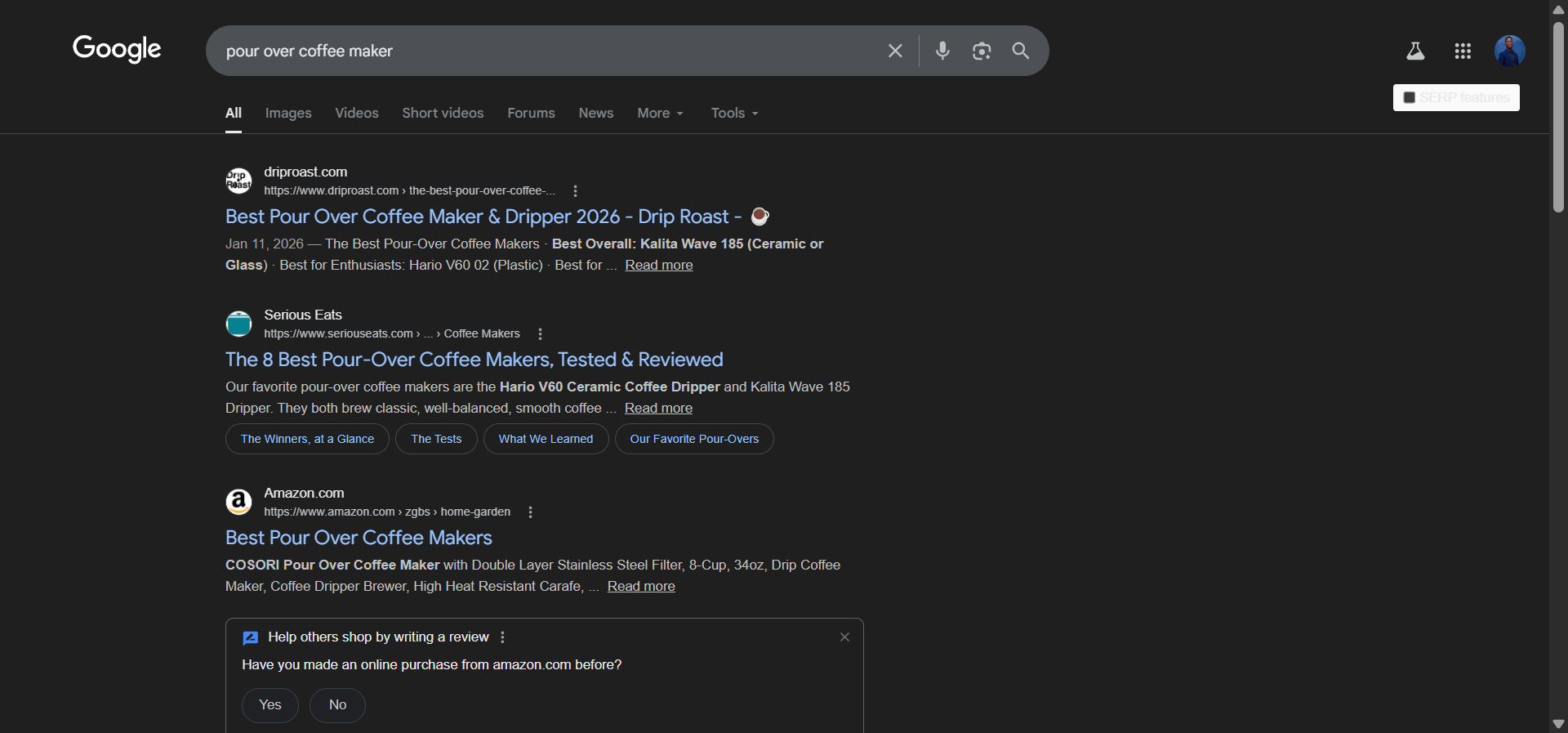Switch to the Images tab
Screen dimensions: 1568x733
pyautogui.click(x=288, y=113)
